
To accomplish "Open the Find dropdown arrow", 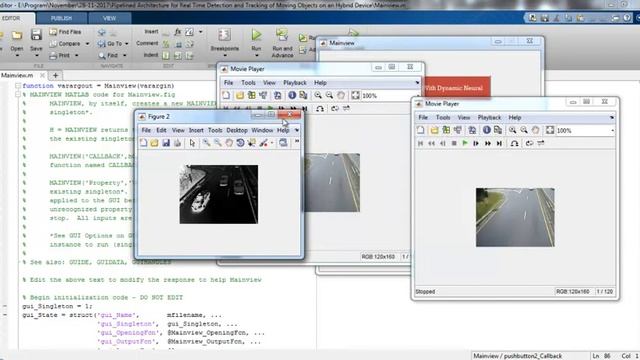I will 124,56.
